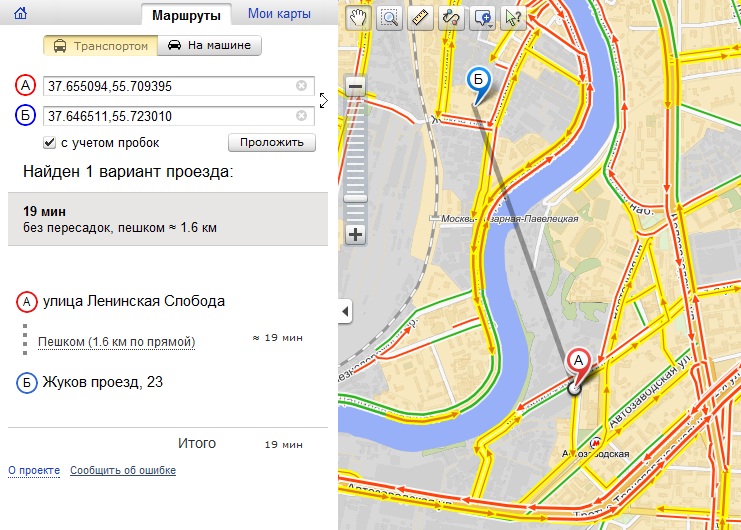
Task: Zoom in with the plus button
Action: click(x=356, y=235)
